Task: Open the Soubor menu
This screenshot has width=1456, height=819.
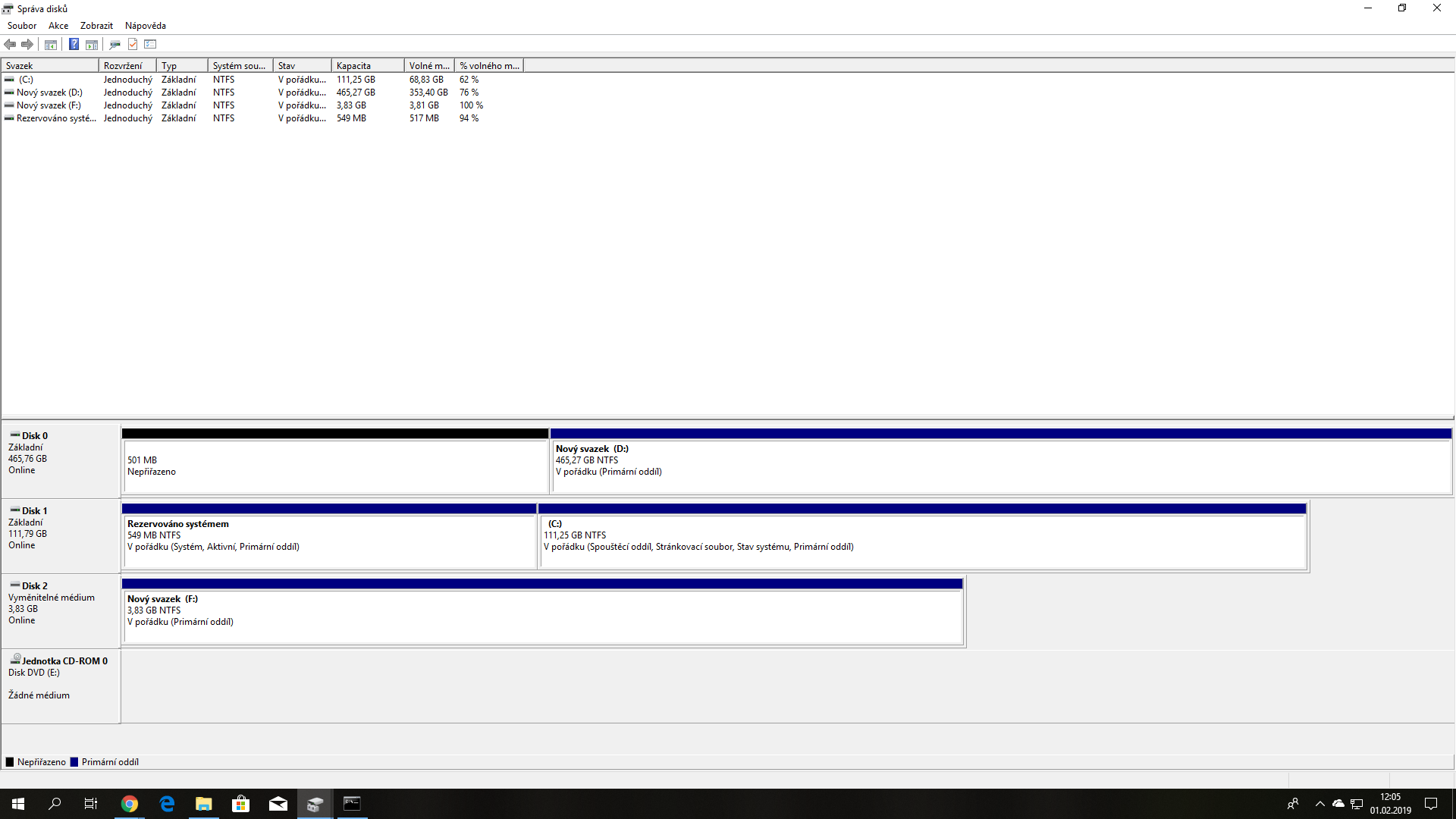Action: click(22, 26)
